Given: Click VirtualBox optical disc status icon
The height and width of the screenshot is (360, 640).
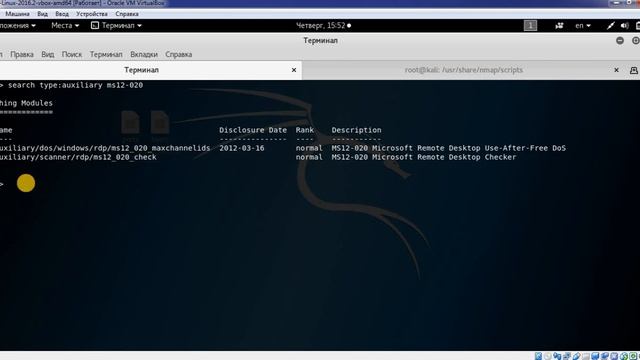Looking at the screenshot, I should (x=547, y=356).
